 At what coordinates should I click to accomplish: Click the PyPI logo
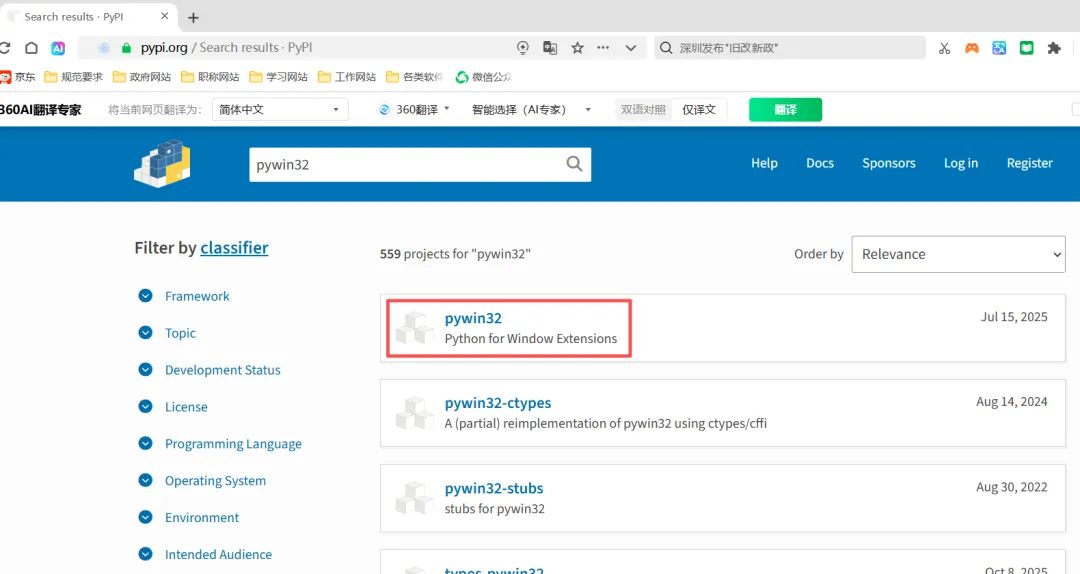coord(163,164)
